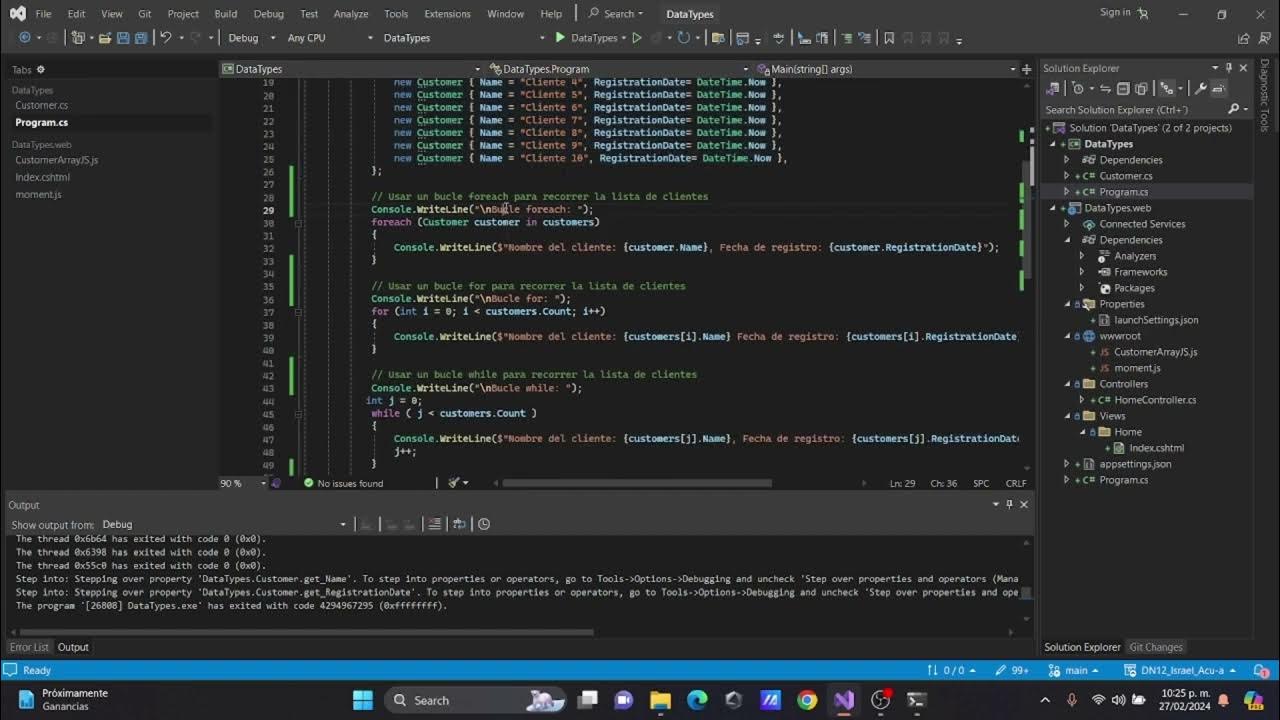Expand the appsettings.json node
The image size is (1280, 720).
click(x=1066, y=464)
